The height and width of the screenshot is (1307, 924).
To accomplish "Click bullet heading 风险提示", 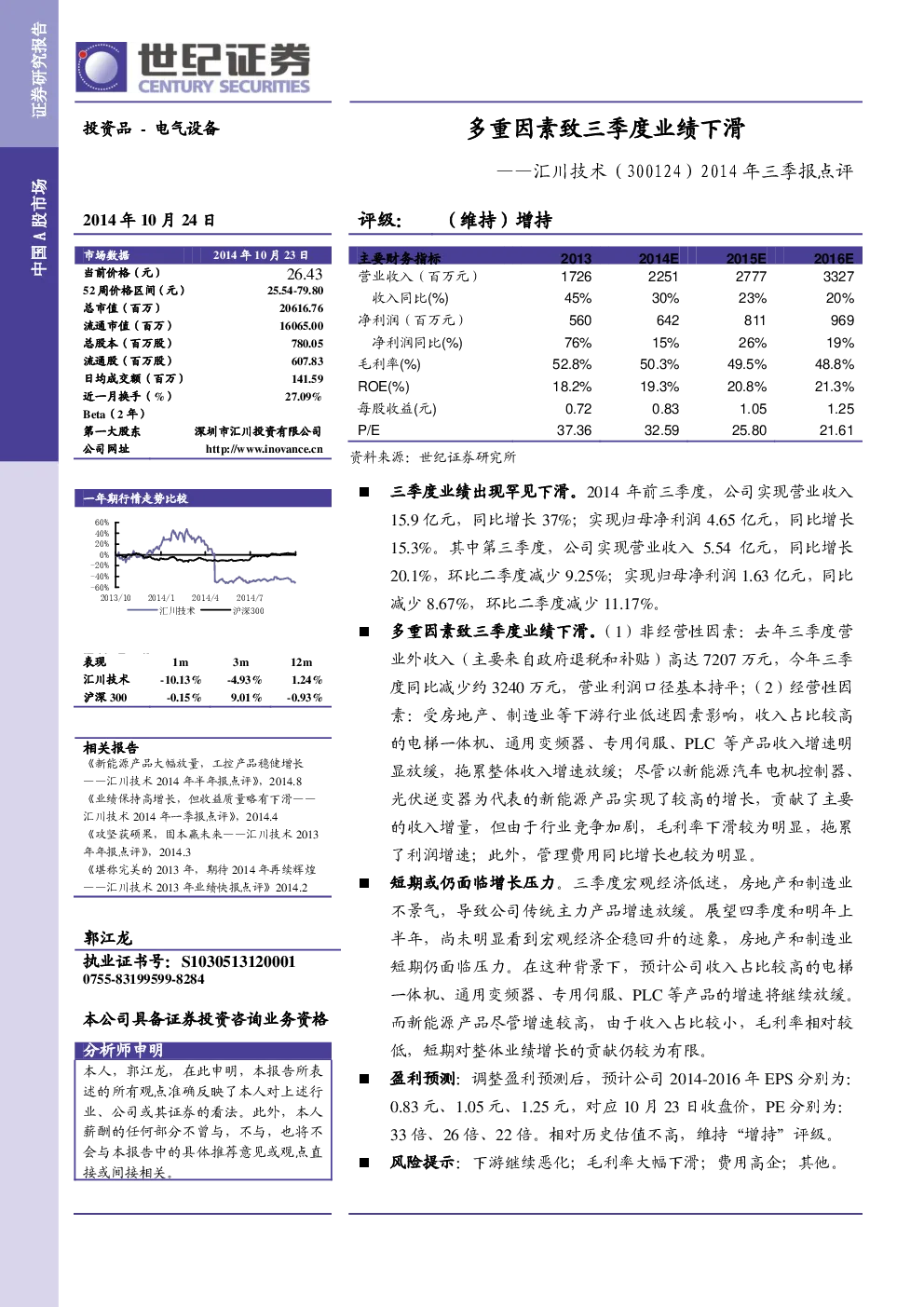I will (x=423, y=1163).
